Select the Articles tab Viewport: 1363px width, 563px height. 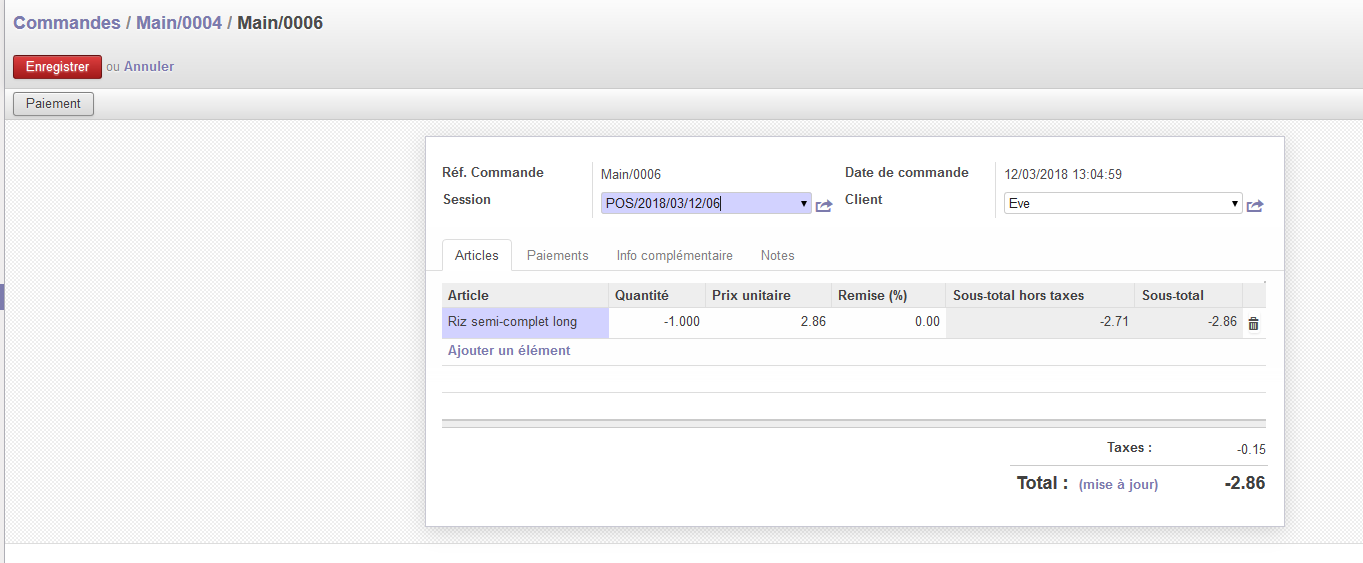point(476,256)
